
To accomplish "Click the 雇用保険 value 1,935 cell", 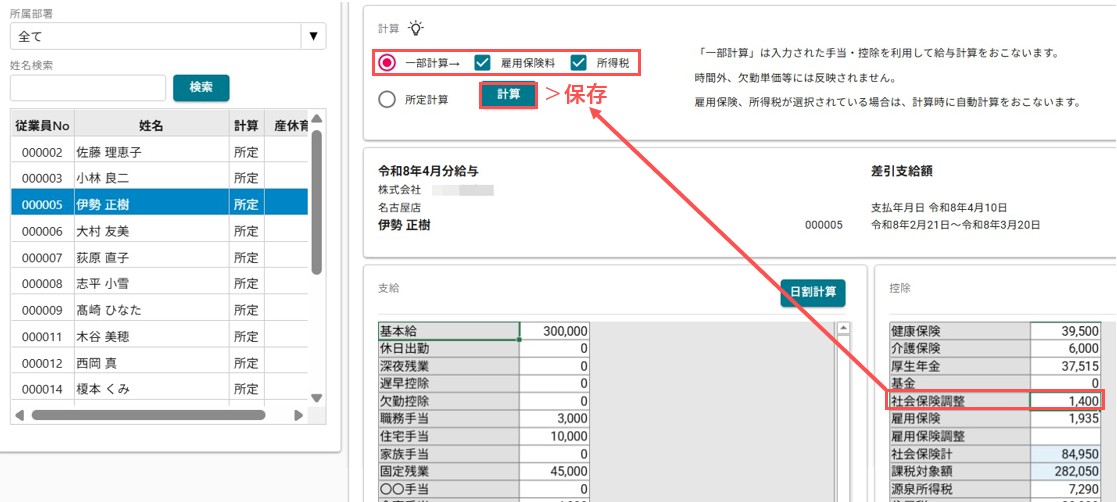I will point(1066,419).
